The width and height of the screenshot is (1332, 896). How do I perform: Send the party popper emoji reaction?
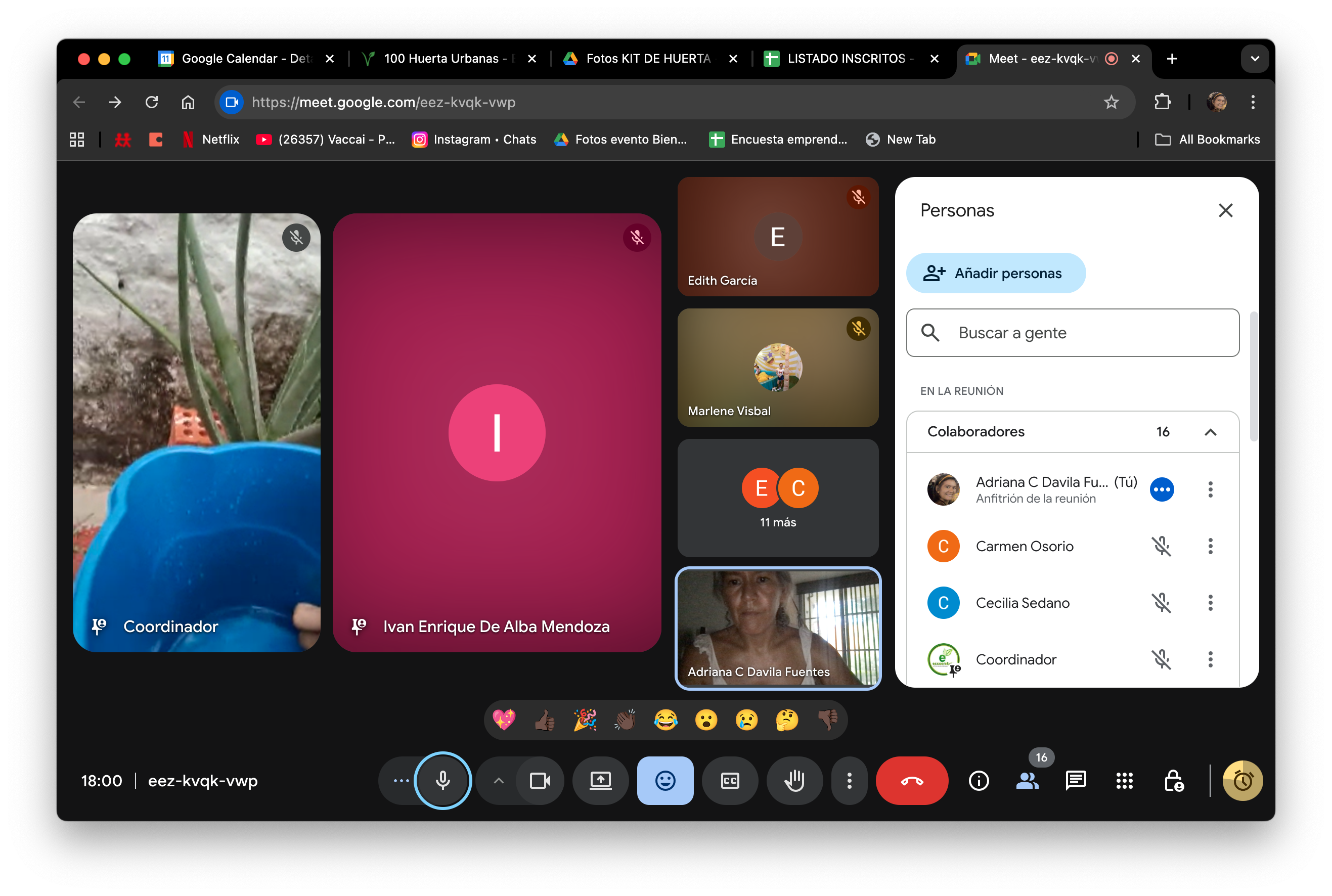[585, 720]
